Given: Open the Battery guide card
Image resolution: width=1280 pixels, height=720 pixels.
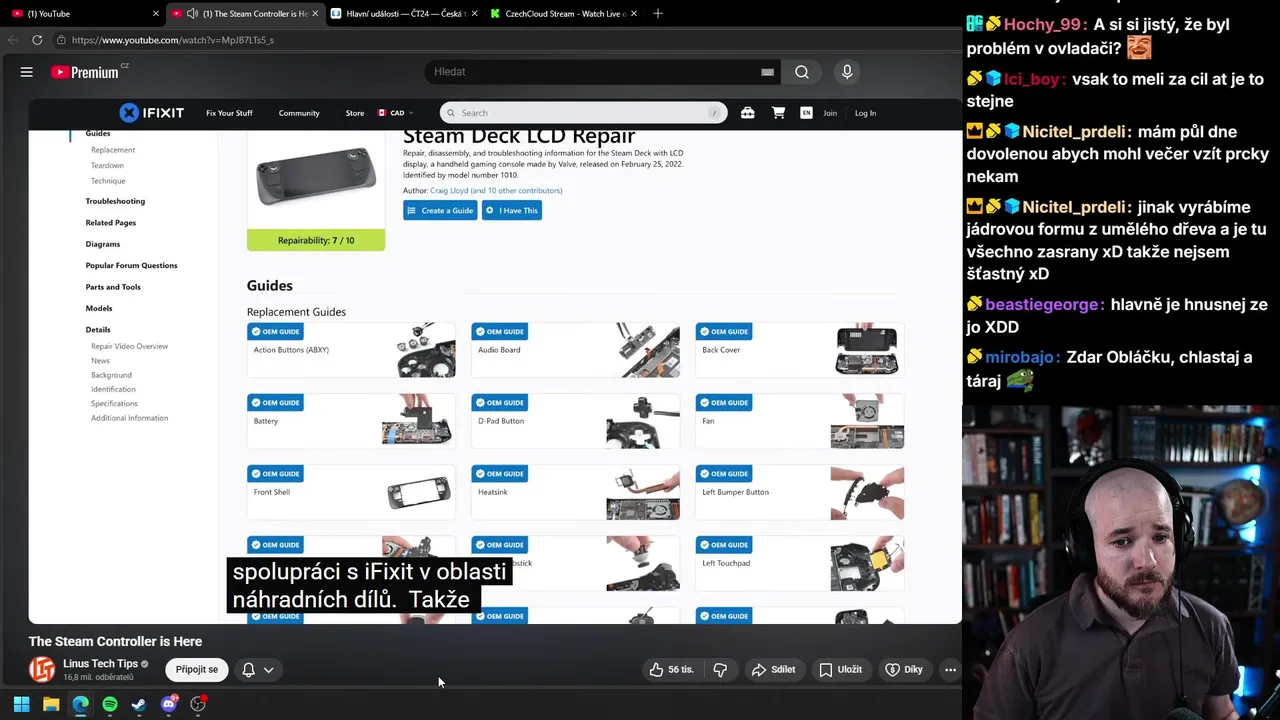Looking at the screenshot, I should (351, 421).
